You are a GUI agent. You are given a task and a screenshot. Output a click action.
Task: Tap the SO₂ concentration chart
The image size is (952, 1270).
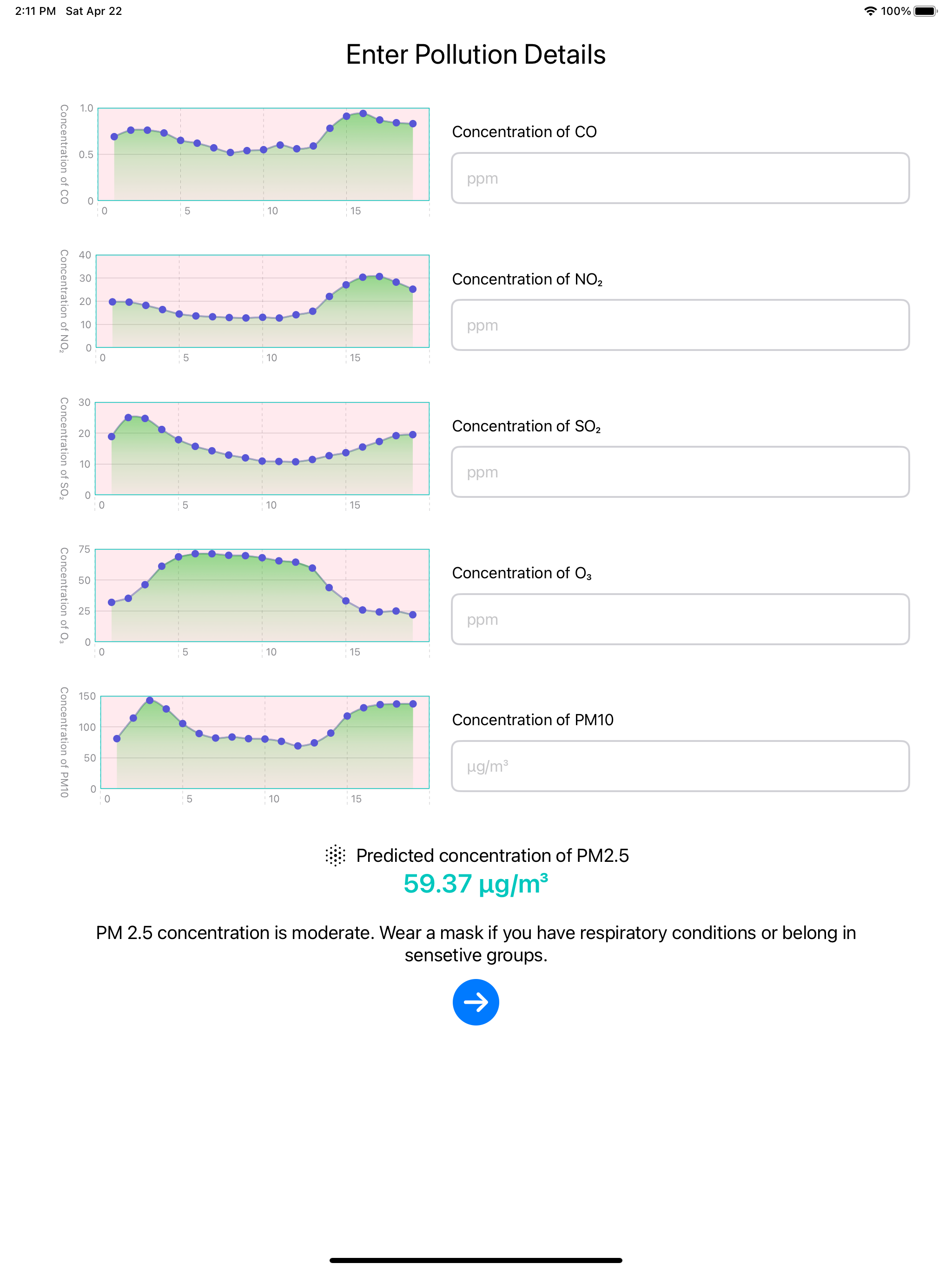[262, 449]
